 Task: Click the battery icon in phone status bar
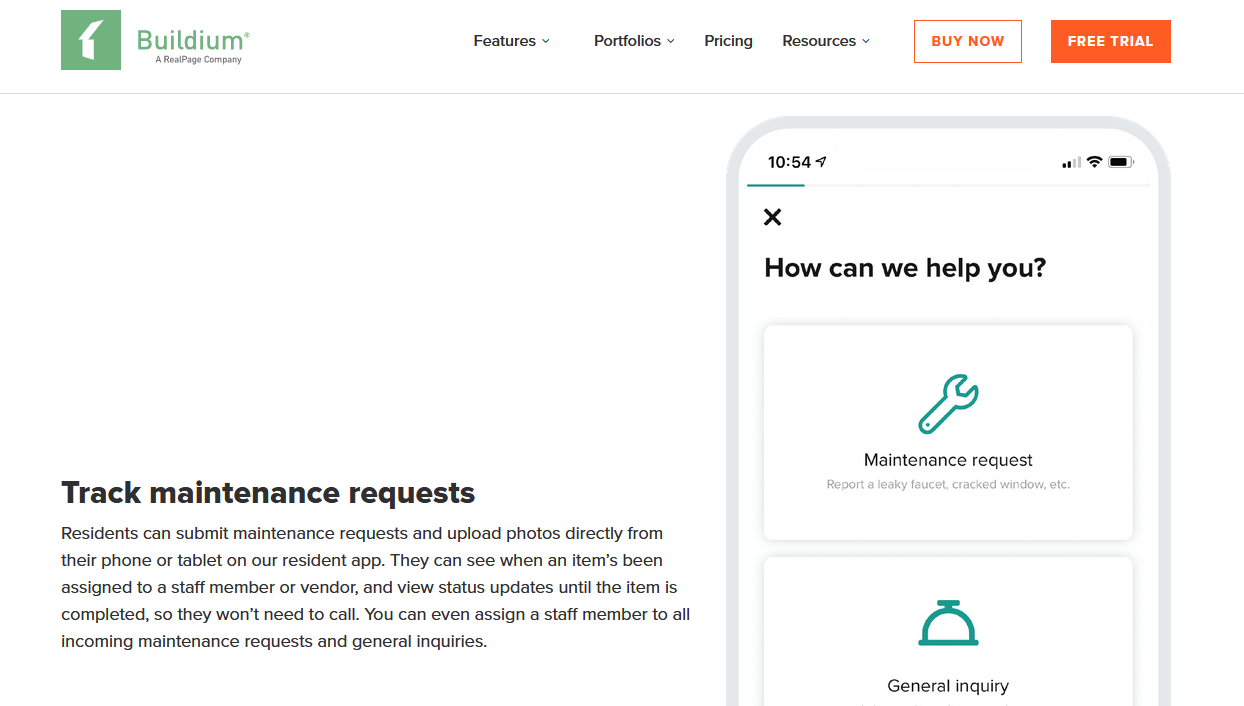(x=1121, y=162)
